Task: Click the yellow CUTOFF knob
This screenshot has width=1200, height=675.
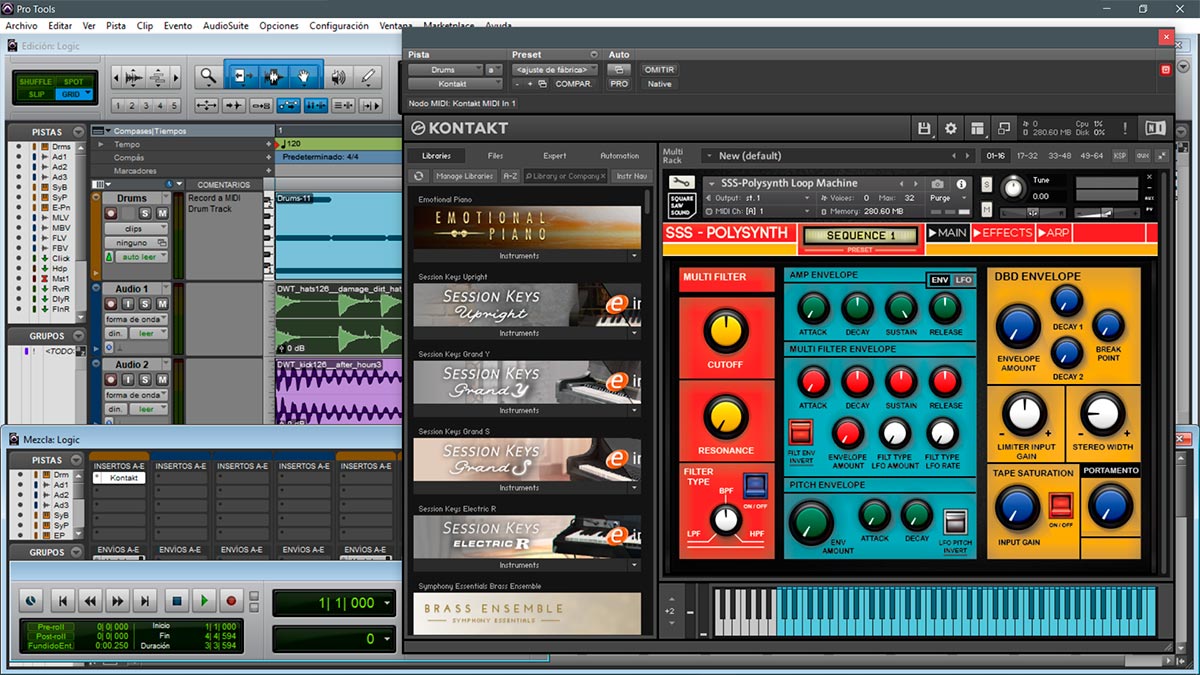Action: pos(725,330)
